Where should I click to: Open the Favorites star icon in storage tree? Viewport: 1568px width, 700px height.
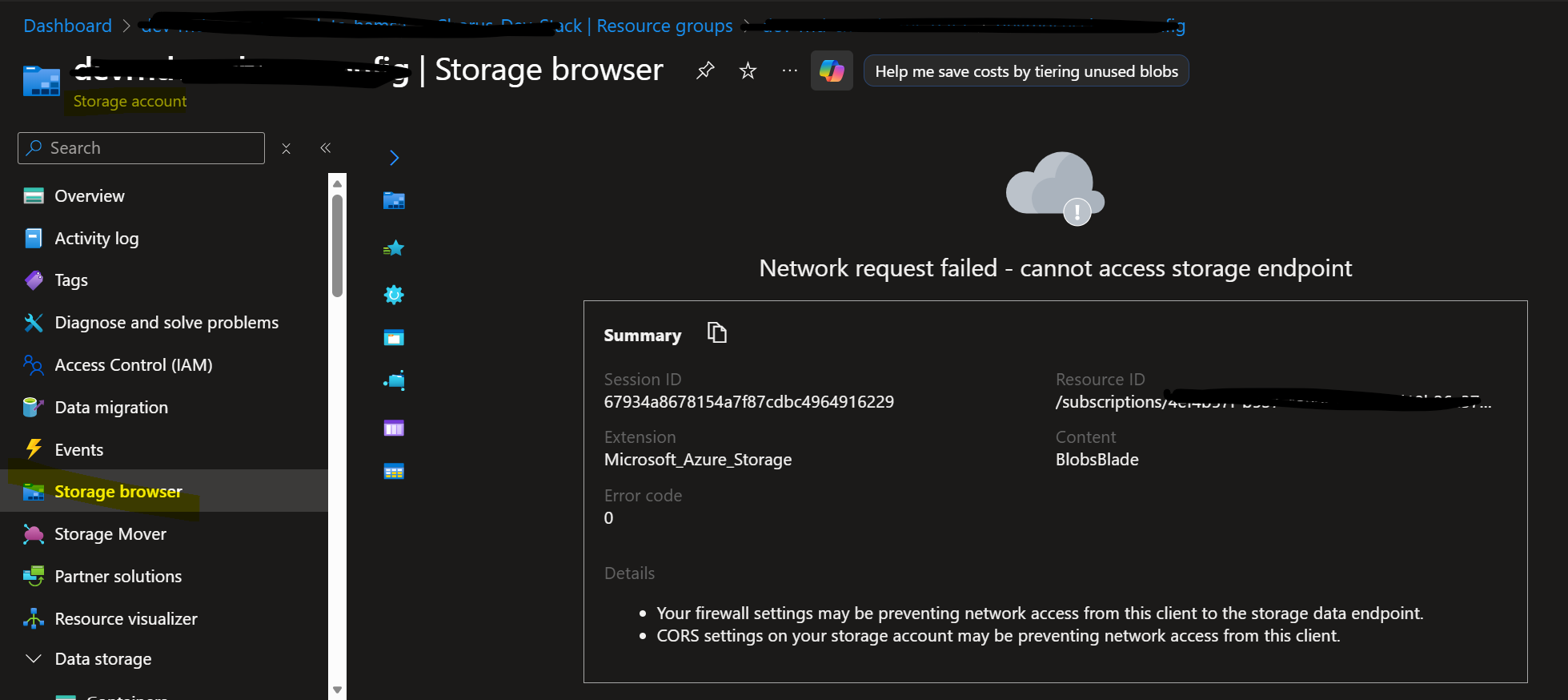point(394,248)
